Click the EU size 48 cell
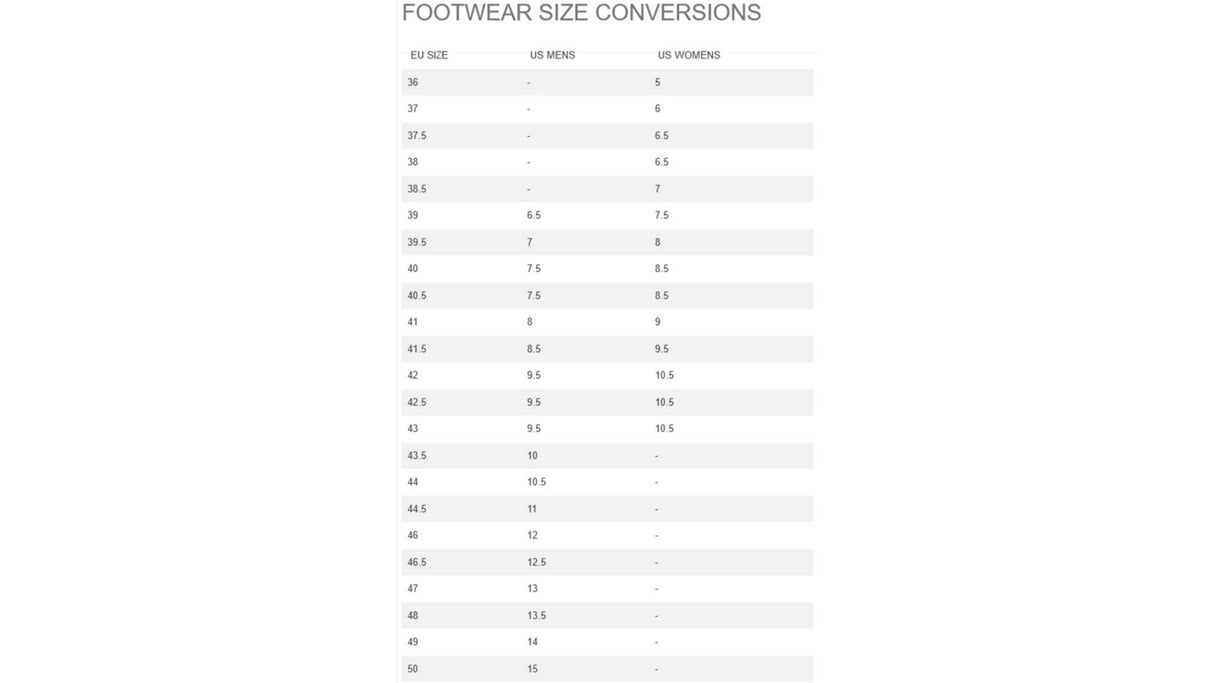The image size is (1214, 683). pyautogui.click(x=413, y=616)
